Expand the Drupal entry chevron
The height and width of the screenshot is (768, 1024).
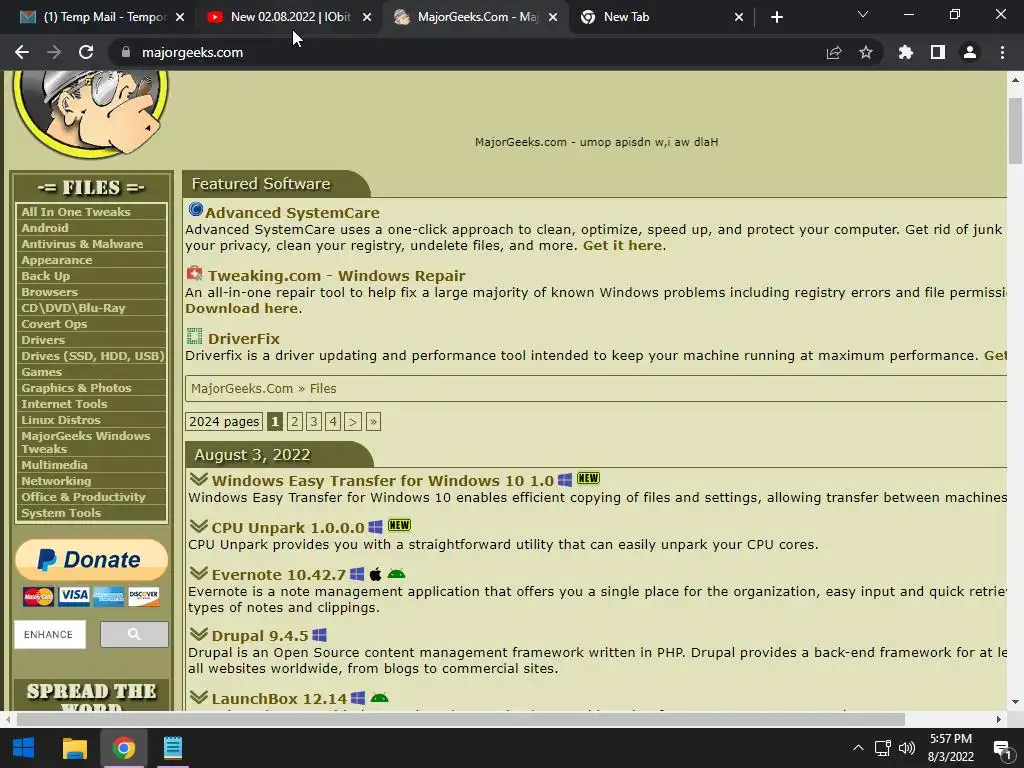[x=199, y=634]
